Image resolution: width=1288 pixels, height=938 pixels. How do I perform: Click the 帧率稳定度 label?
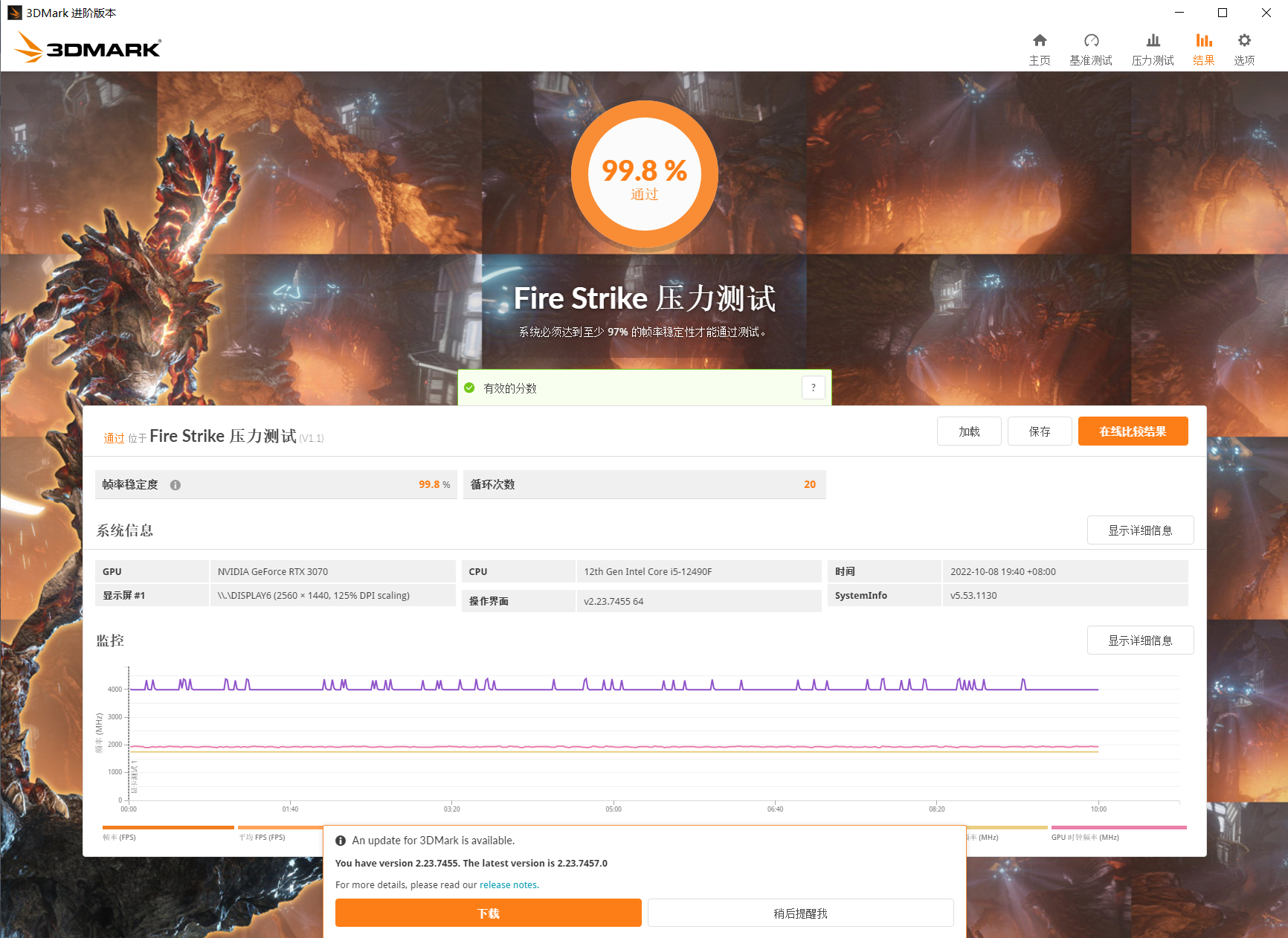pyautogui.click(x=130, y=484)
